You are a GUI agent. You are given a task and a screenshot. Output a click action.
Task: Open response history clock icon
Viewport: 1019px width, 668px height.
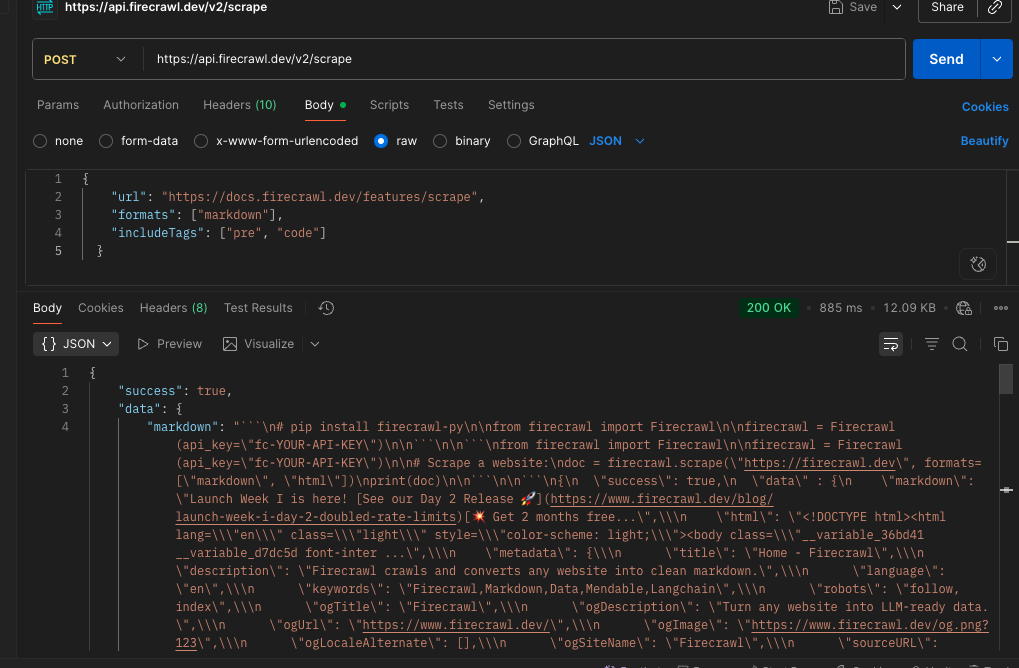coord(326,308)
